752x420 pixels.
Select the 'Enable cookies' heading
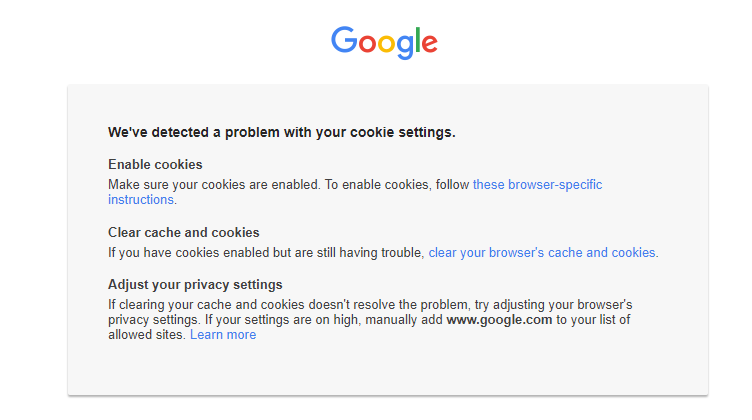click(155, 164)
